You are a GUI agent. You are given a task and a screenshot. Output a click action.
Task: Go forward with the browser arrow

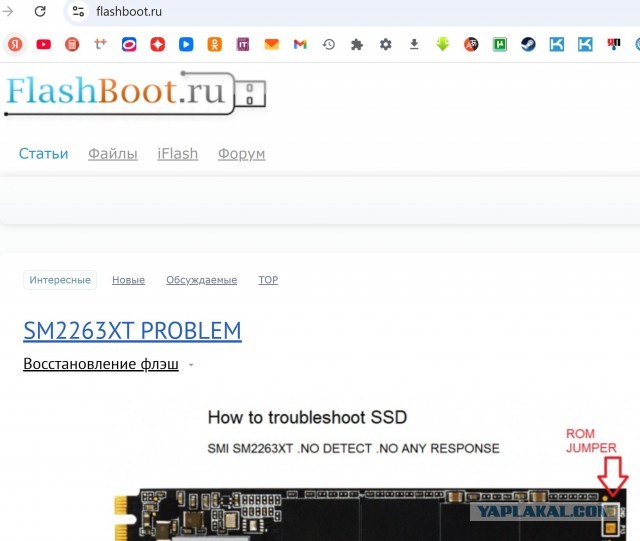8,11
